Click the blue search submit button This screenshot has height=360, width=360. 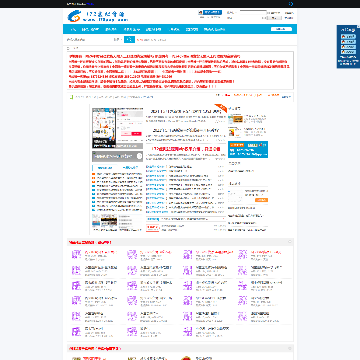coord(129,40)
